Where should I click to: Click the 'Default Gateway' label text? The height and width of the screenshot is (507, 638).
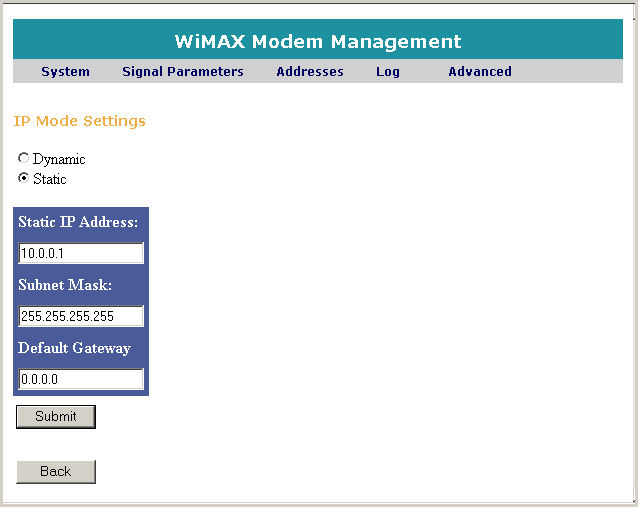tap(74, 348)
